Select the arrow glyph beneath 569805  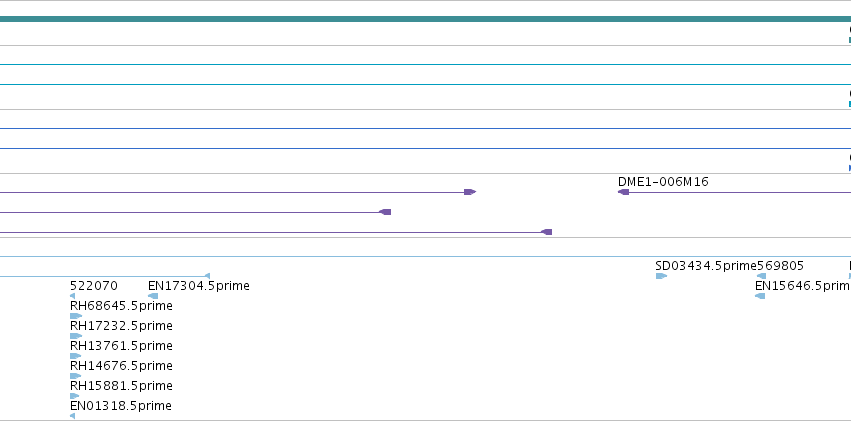click(761, 276)
